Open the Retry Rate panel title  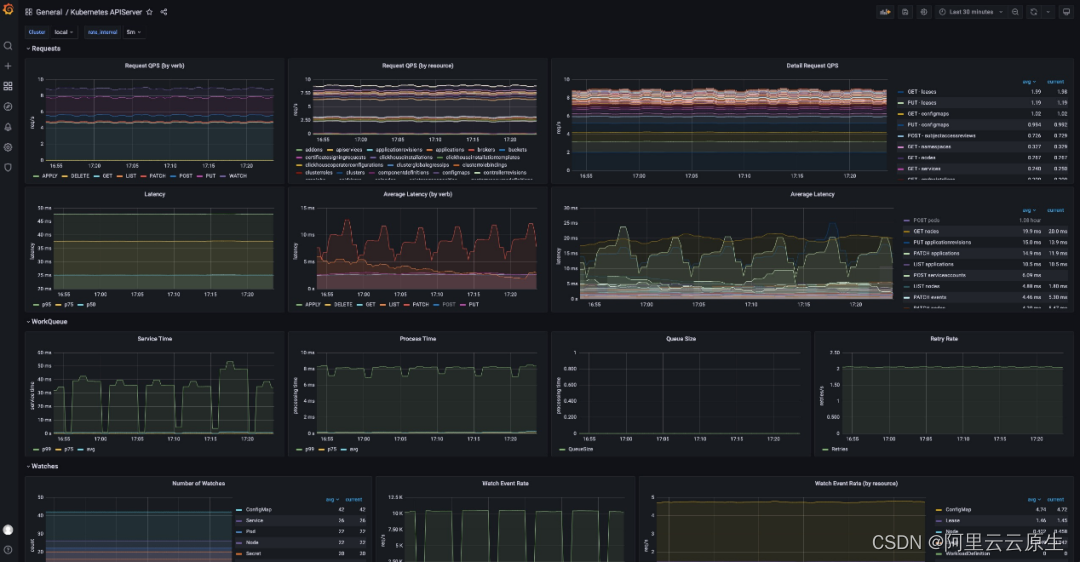[x=944, y=339]
